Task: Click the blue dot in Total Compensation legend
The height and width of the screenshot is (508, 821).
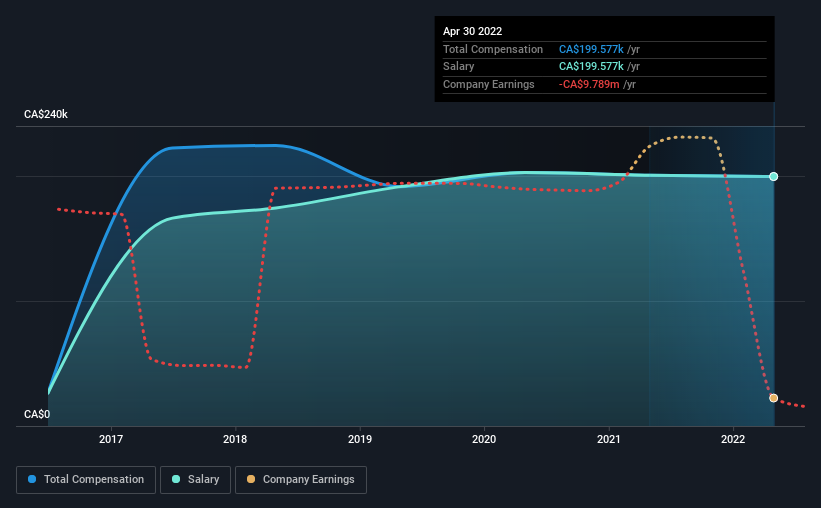Action: click(32, 479)
